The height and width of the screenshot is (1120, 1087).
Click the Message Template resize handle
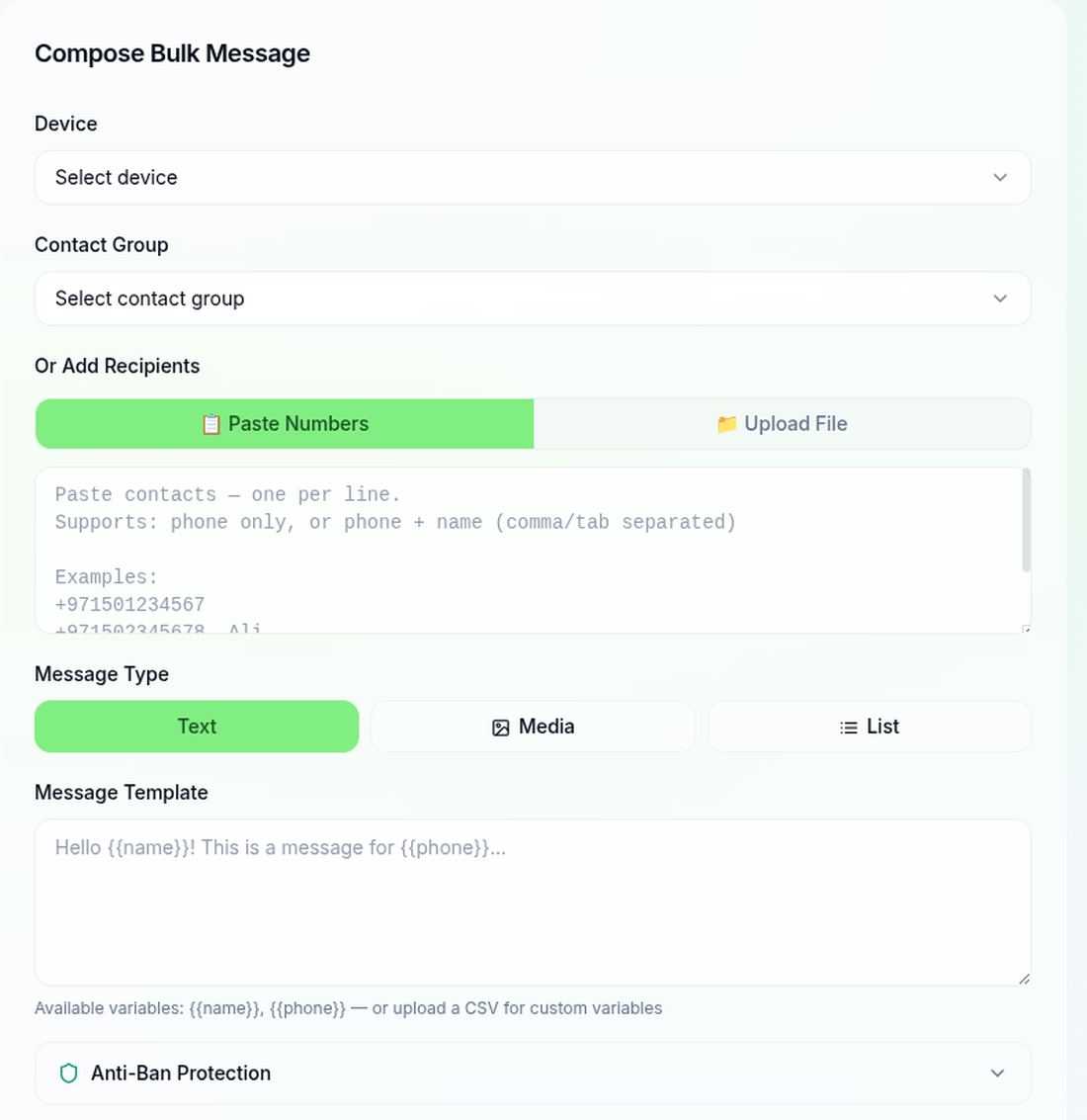coord(1025,980)
